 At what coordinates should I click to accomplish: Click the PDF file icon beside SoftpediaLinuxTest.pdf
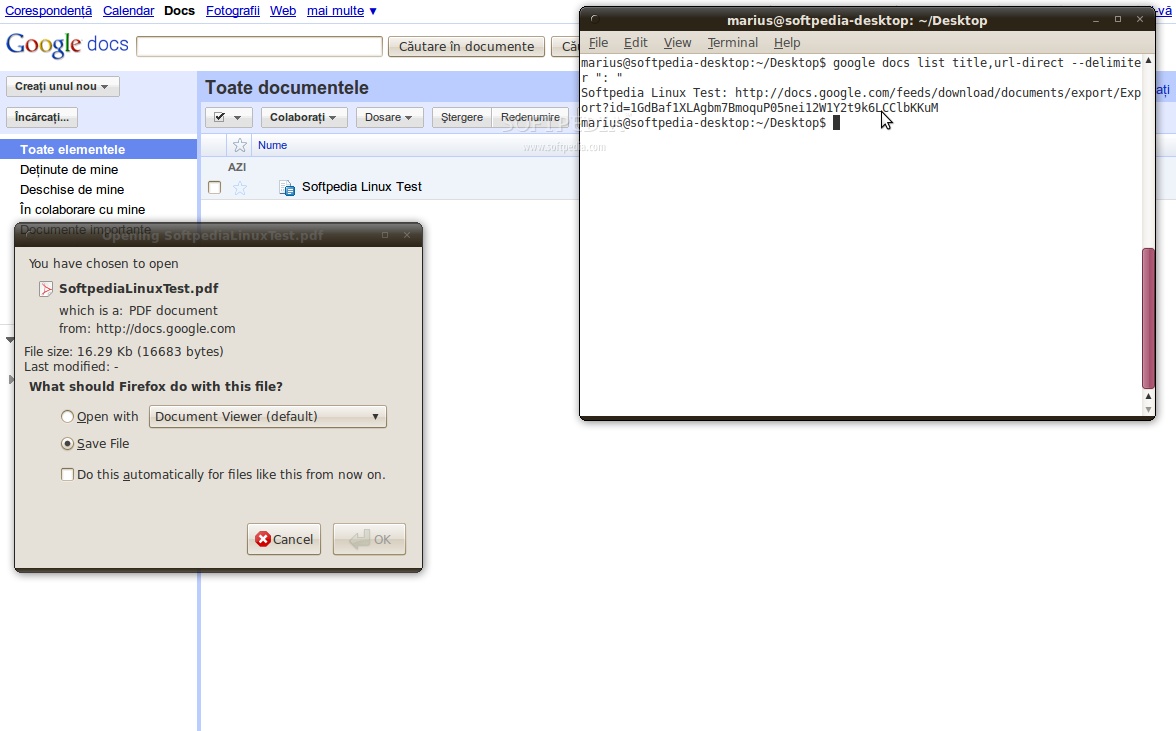pos(46,289)
